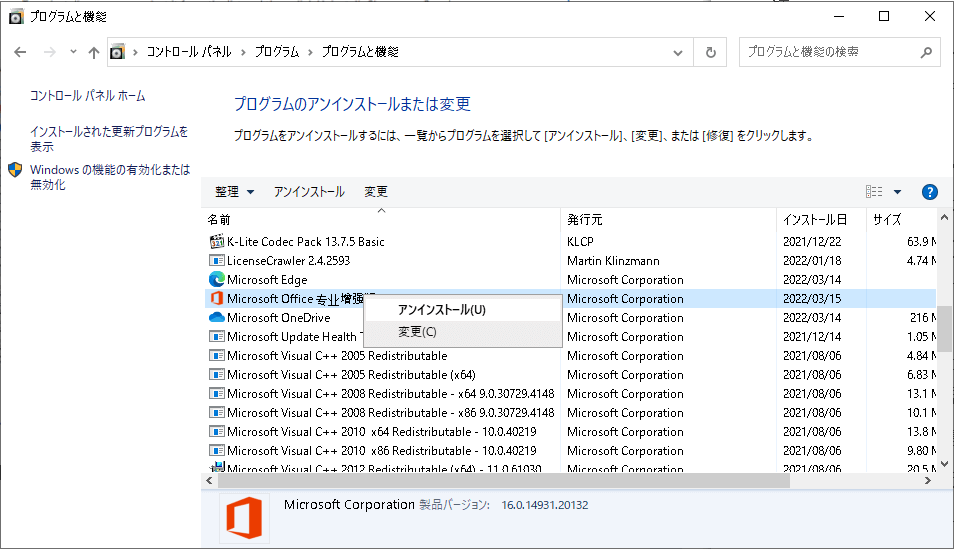Click the LicenseCrawler row icon

(x=217, y=261)
